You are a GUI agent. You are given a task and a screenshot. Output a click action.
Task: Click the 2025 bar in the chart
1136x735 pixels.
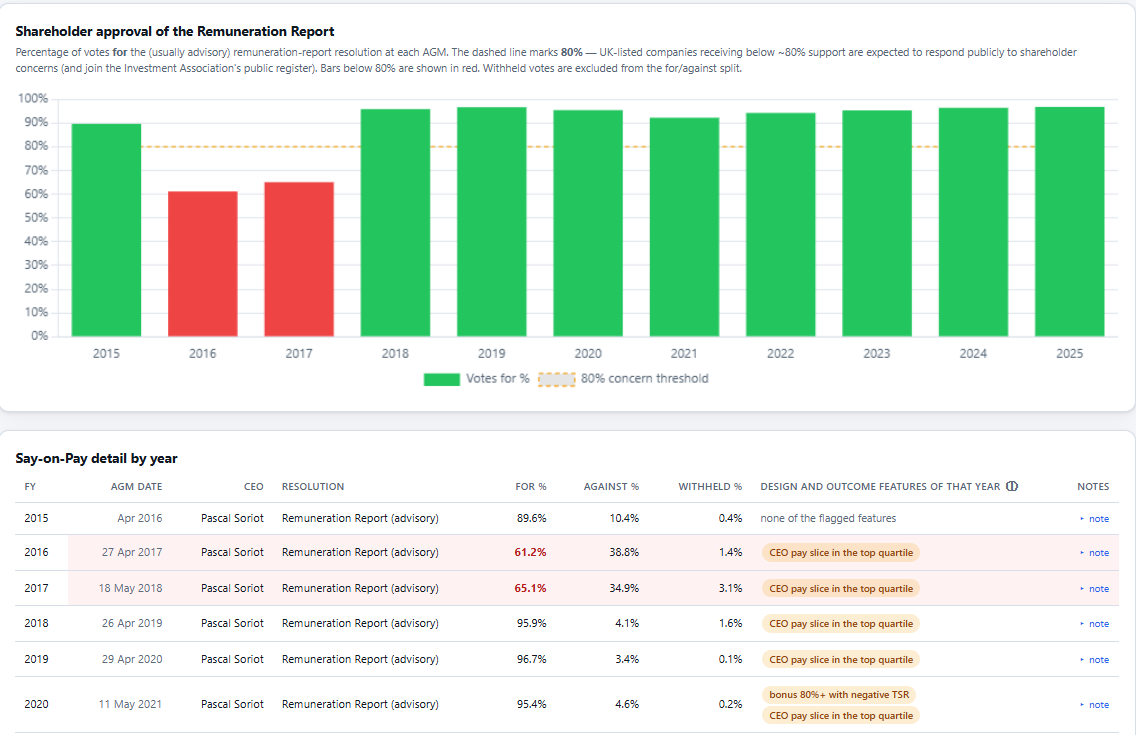pos(1070,222)
